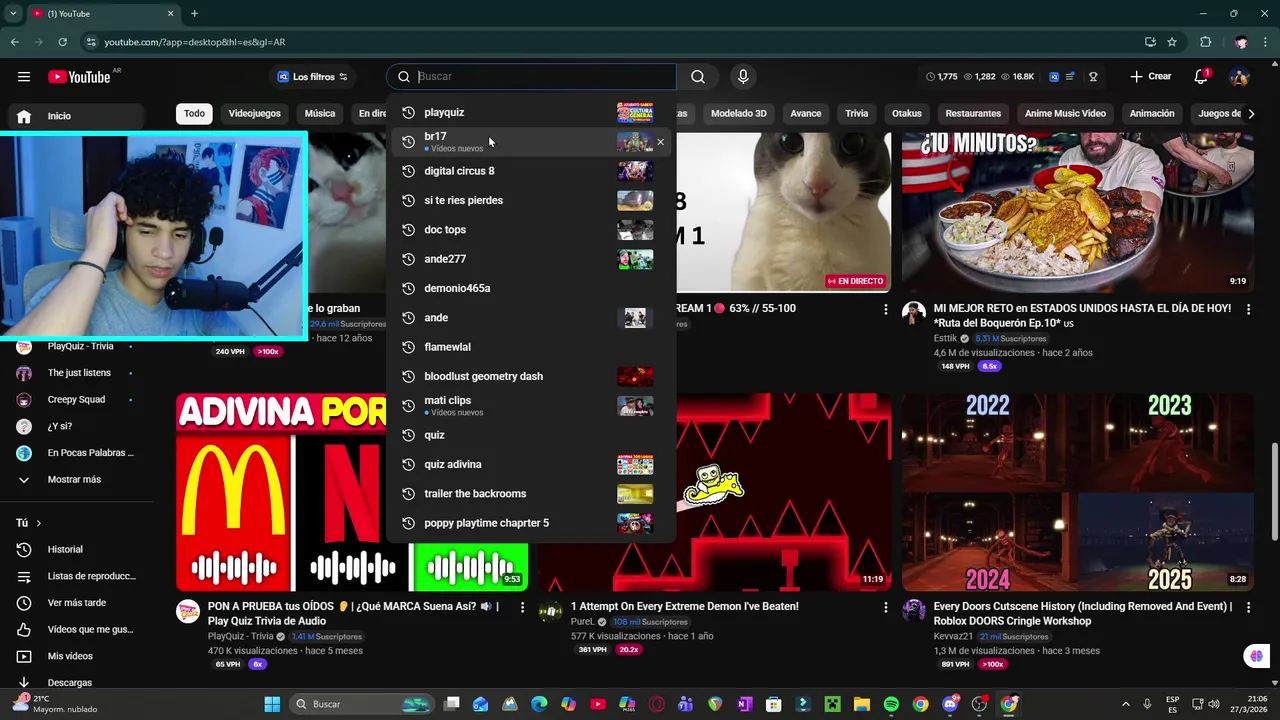Go to Inicio in the sidebar

pos(74,116)
